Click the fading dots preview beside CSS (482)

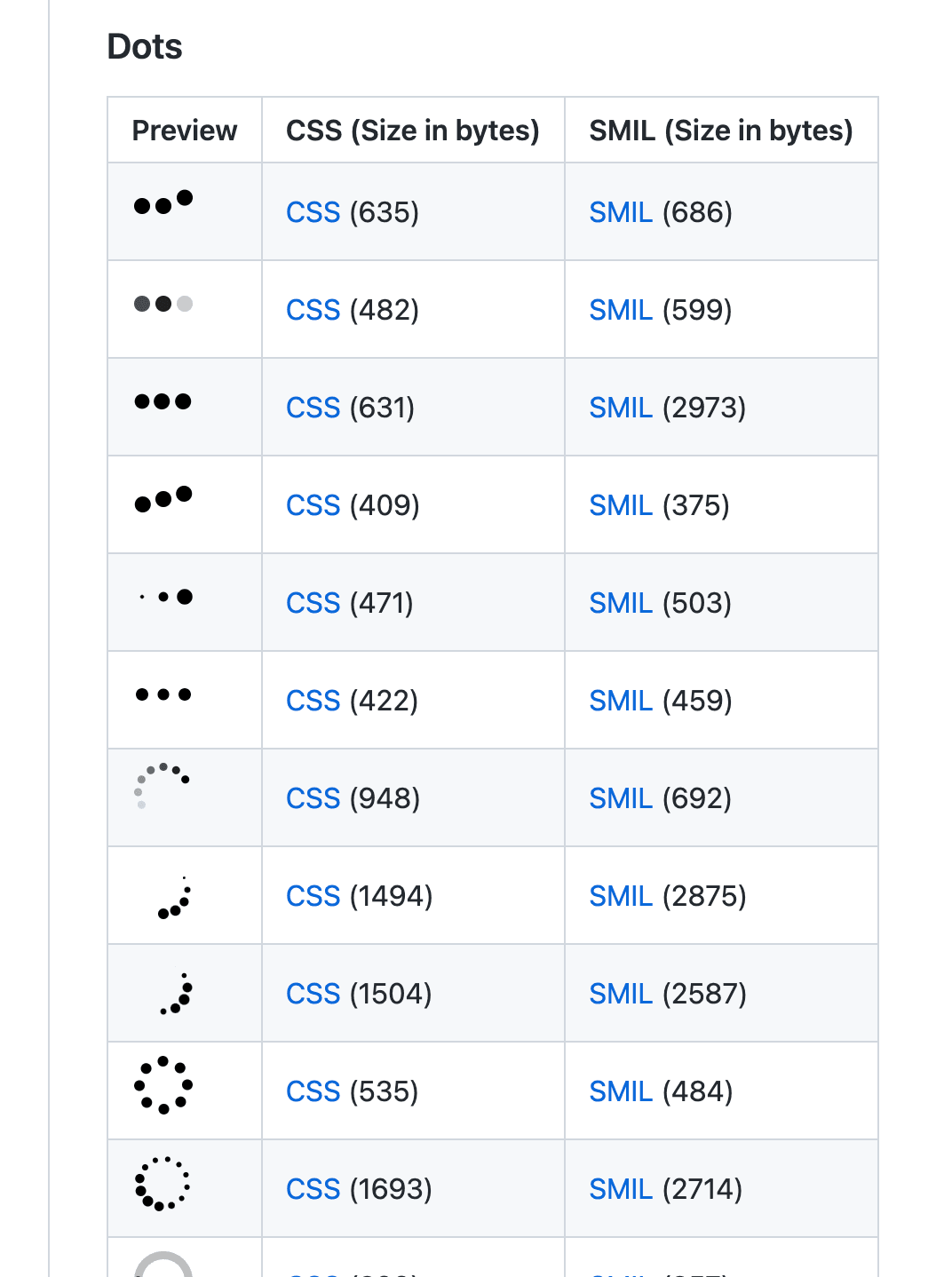click(163, 304)
